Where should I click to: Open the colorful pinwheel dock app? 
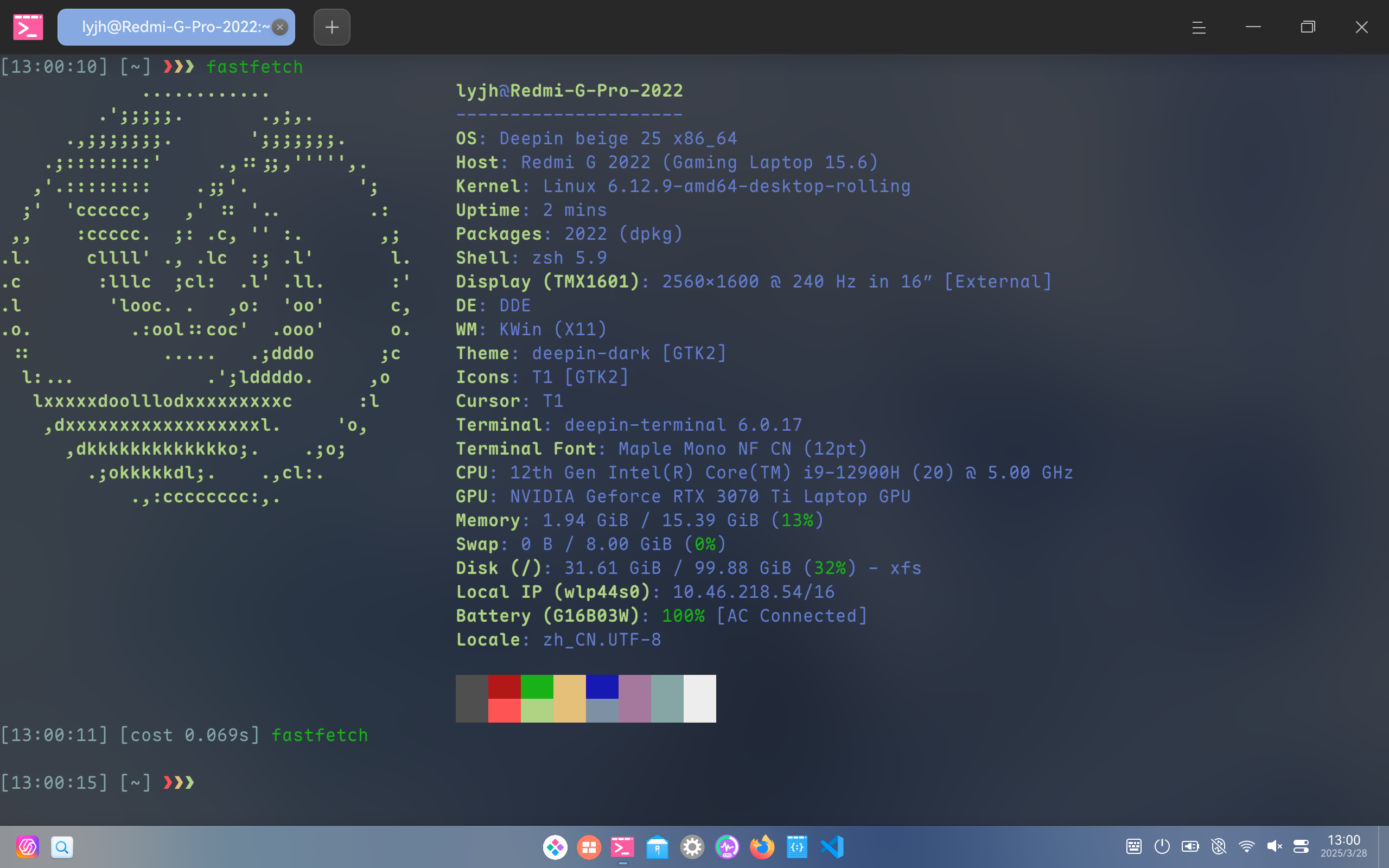pos(555,847)
